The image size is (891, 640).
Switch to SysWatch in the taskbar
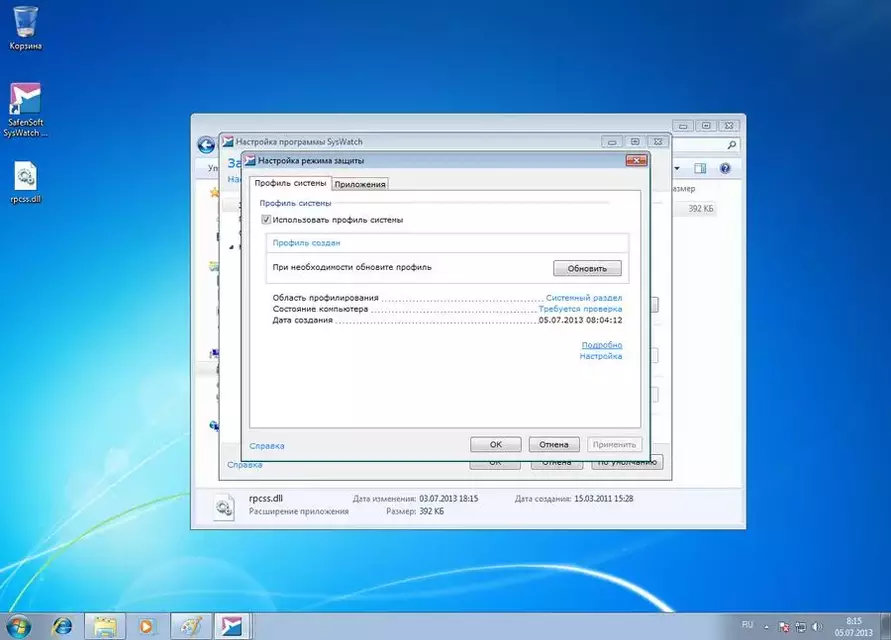coord(232,626)
